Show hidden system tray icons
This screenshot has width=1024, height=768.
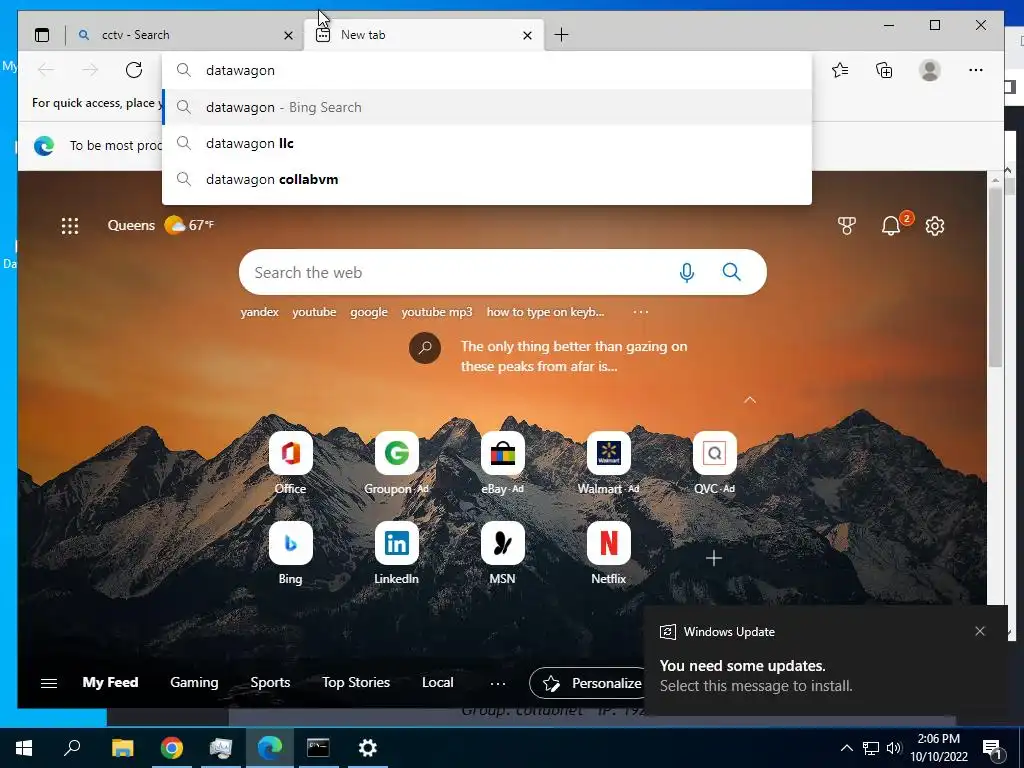(x=846, y=748)
